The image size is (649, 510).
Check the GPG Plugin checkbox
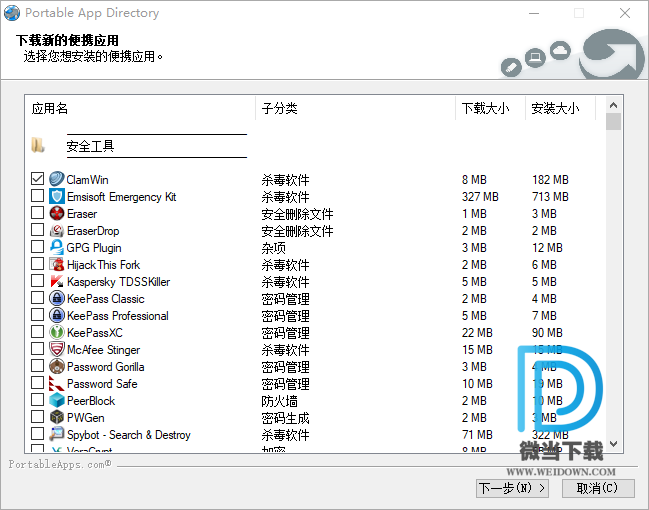pyautogui.click(x=37, y=246)
